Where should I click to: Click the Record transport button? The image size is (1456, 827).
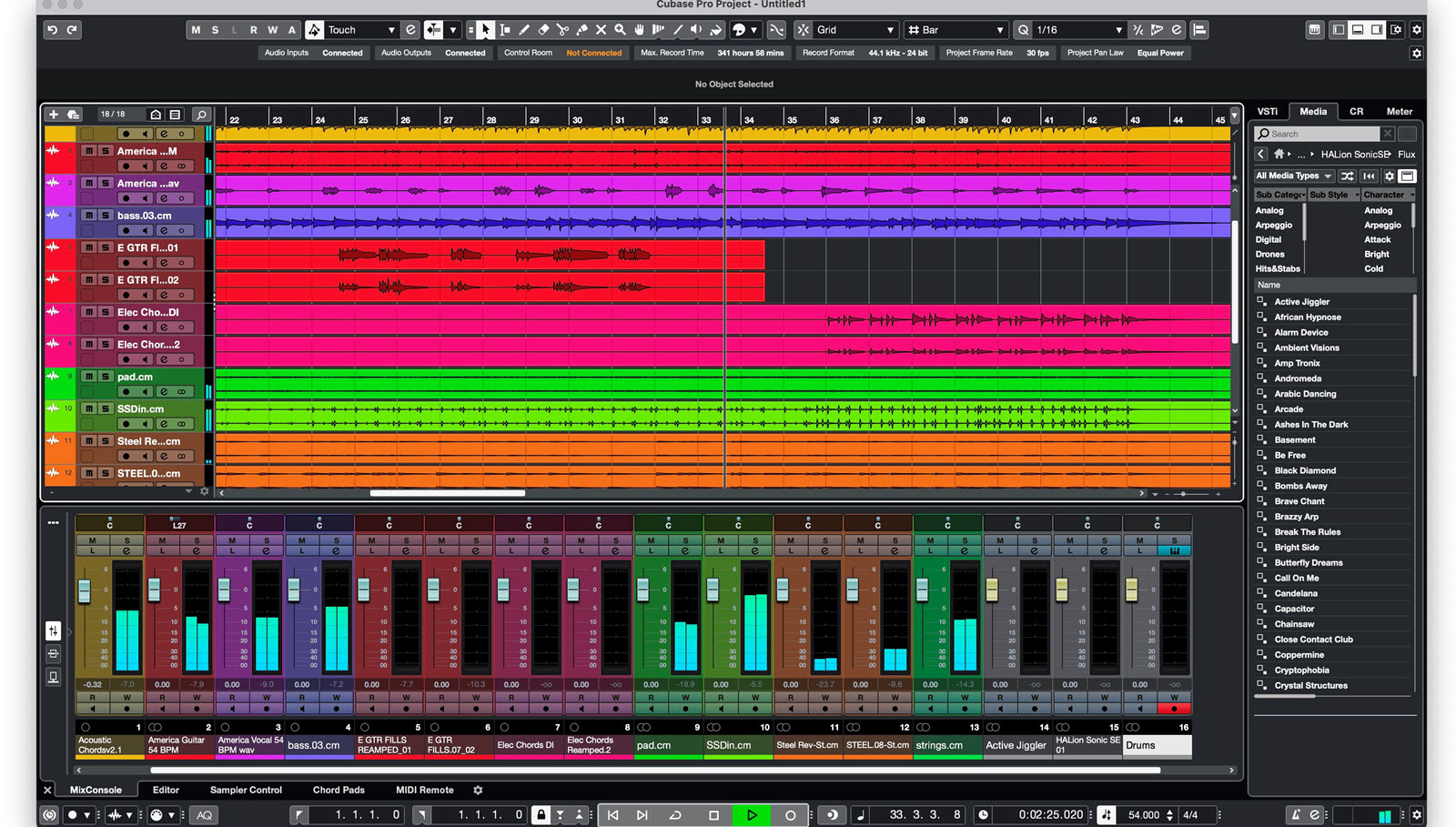coord(790,815)
